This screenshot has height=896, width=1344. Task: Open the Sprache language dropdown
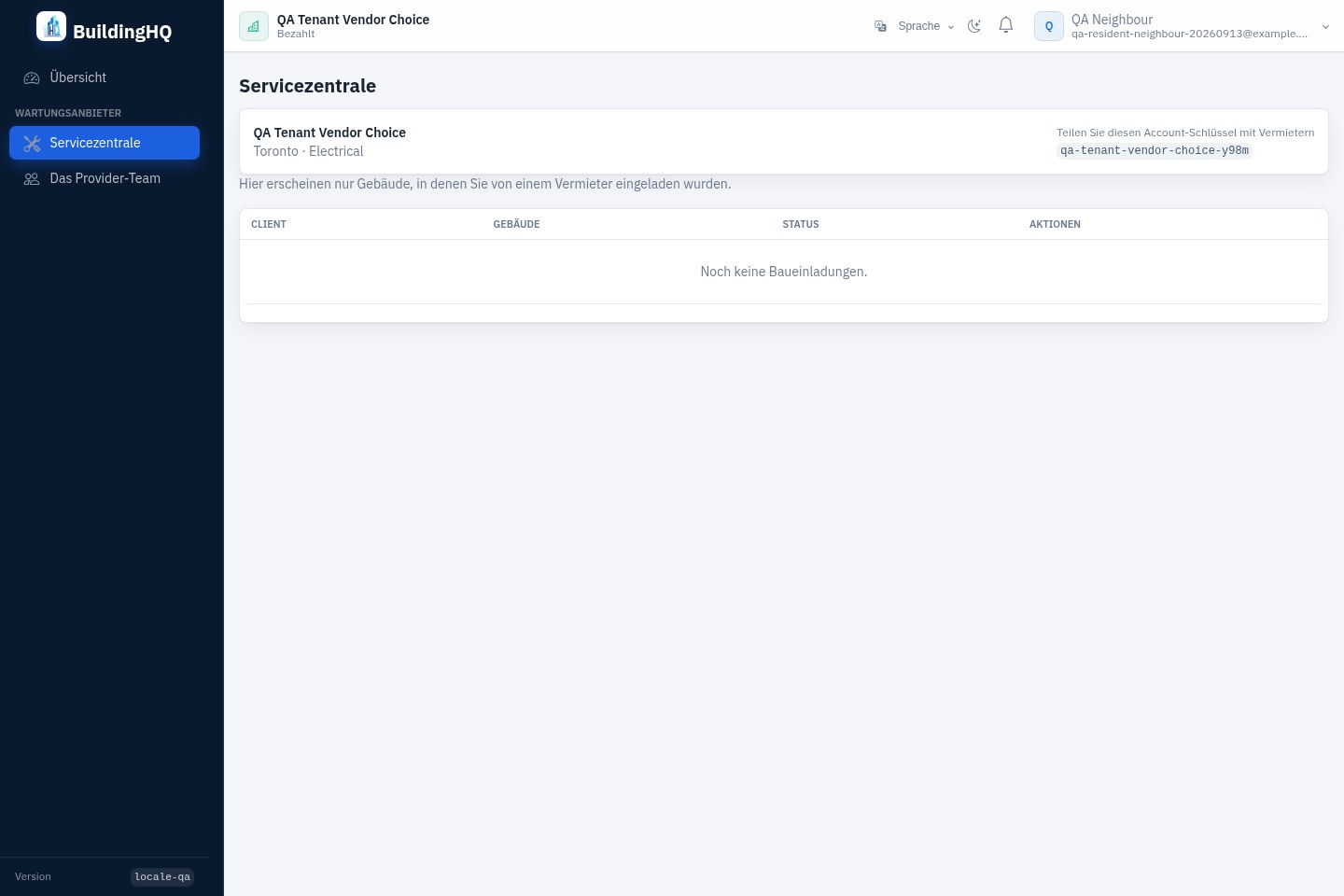pos(915,26)
